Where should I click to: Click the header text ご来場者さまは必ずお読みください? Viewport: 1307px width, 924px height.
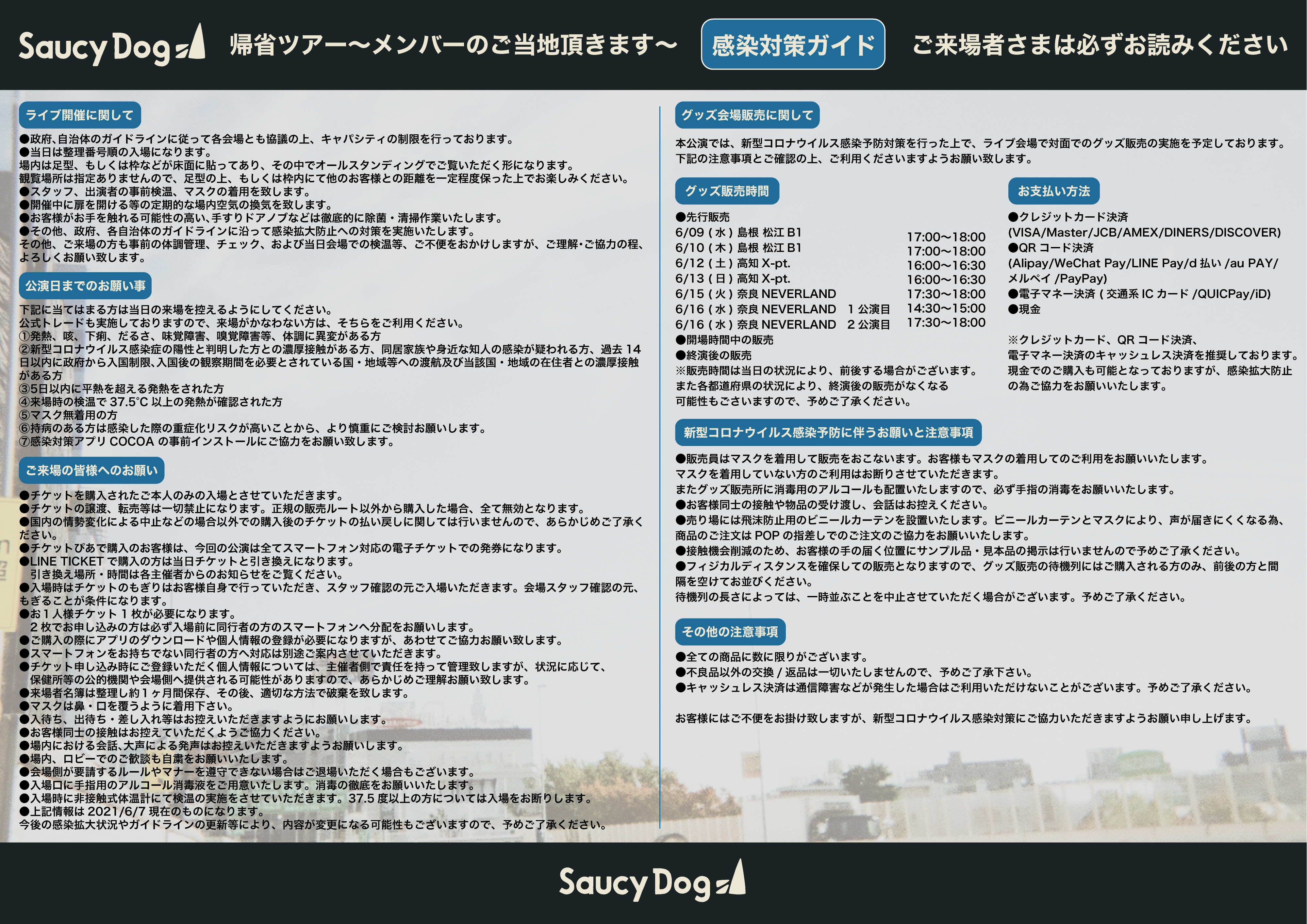(1100, 45)
